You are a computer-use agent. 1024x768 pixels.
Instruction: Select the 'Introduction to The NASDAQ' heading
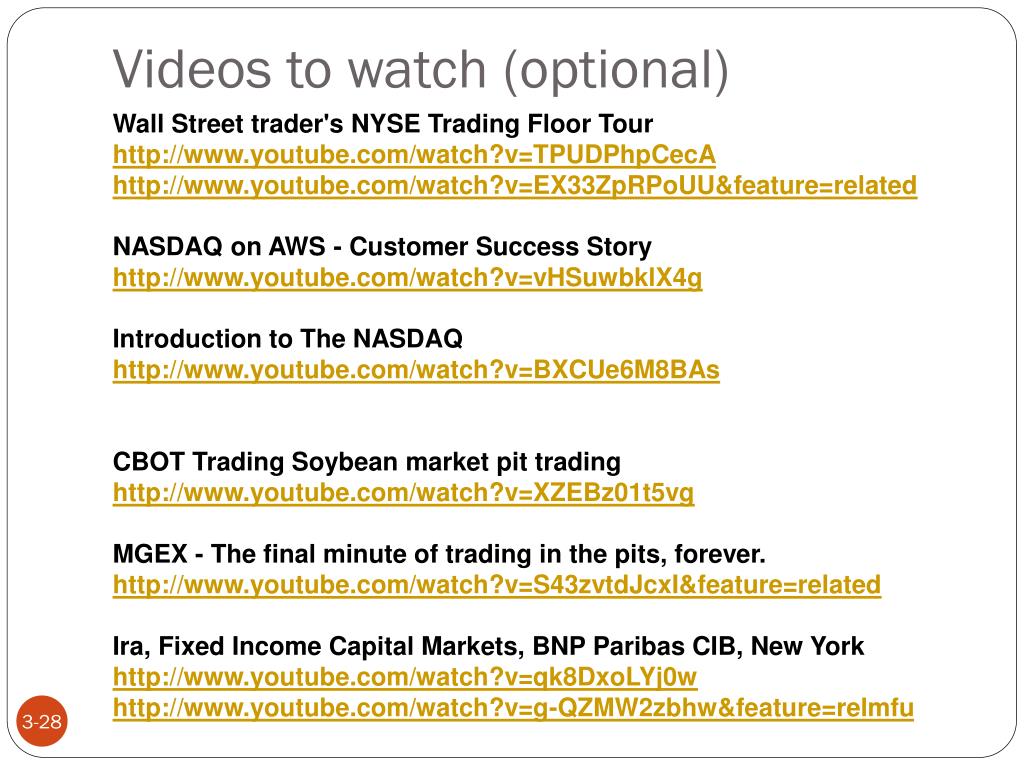[287, 339]
